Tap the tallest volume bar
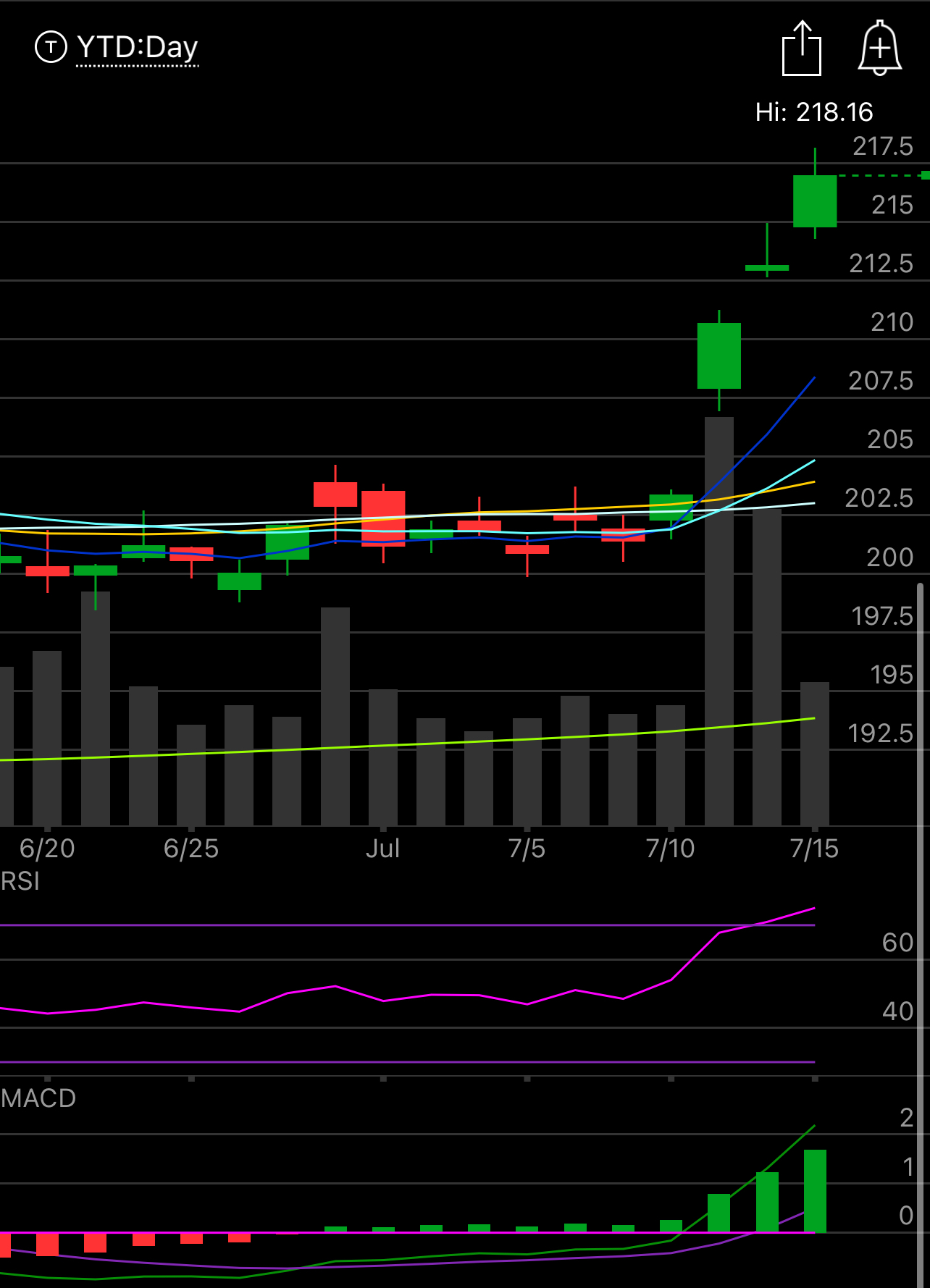 pos(719,621)
